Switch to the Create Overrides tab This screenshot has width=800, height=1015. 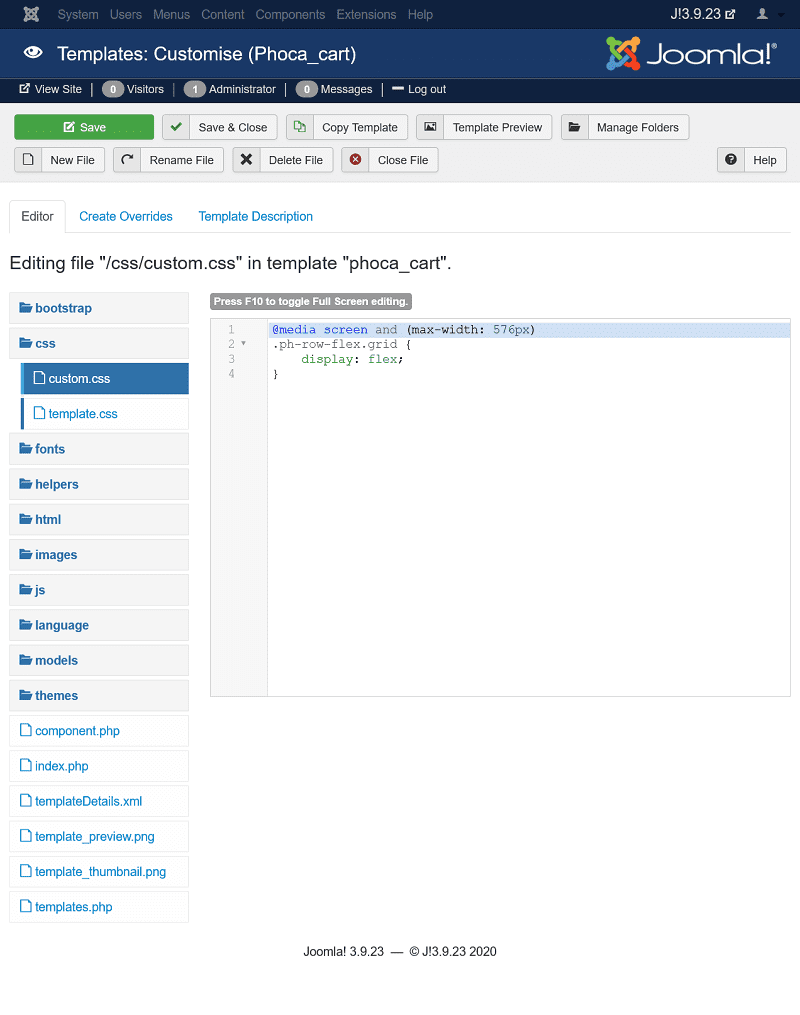126,216
